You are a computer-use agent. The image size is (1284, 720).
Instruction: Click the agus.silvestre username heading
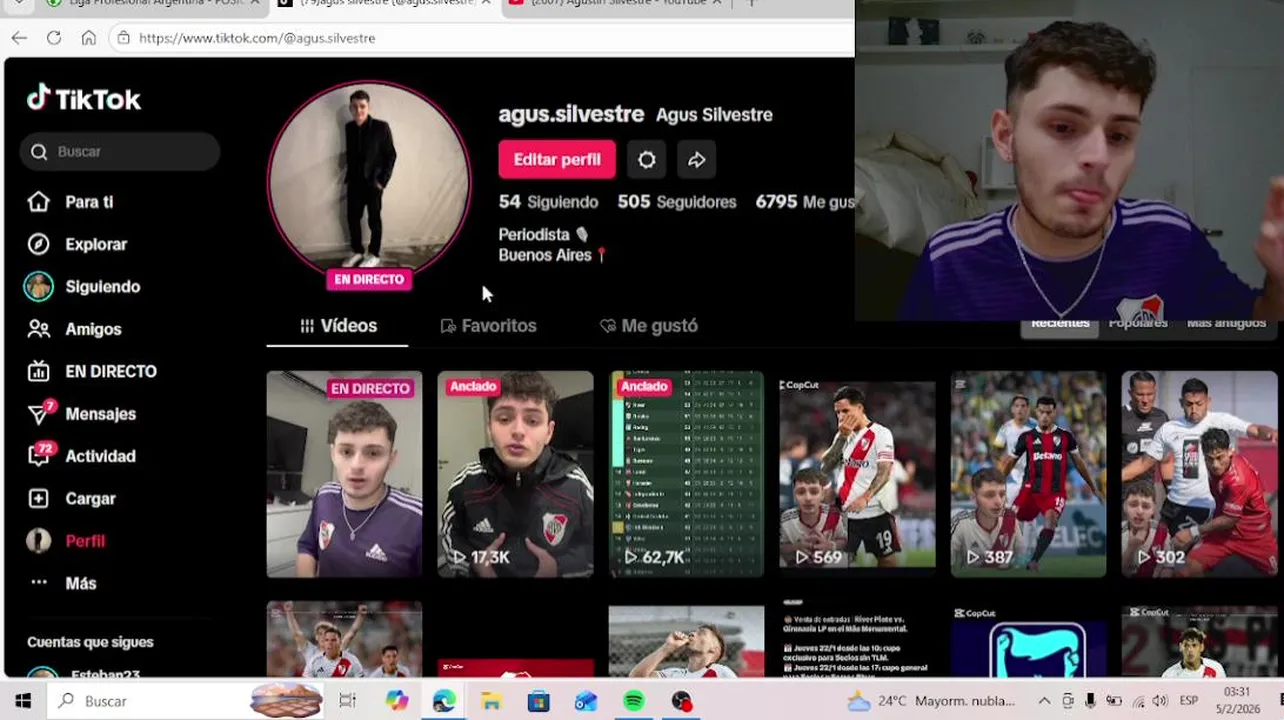[x=571, y=114]
